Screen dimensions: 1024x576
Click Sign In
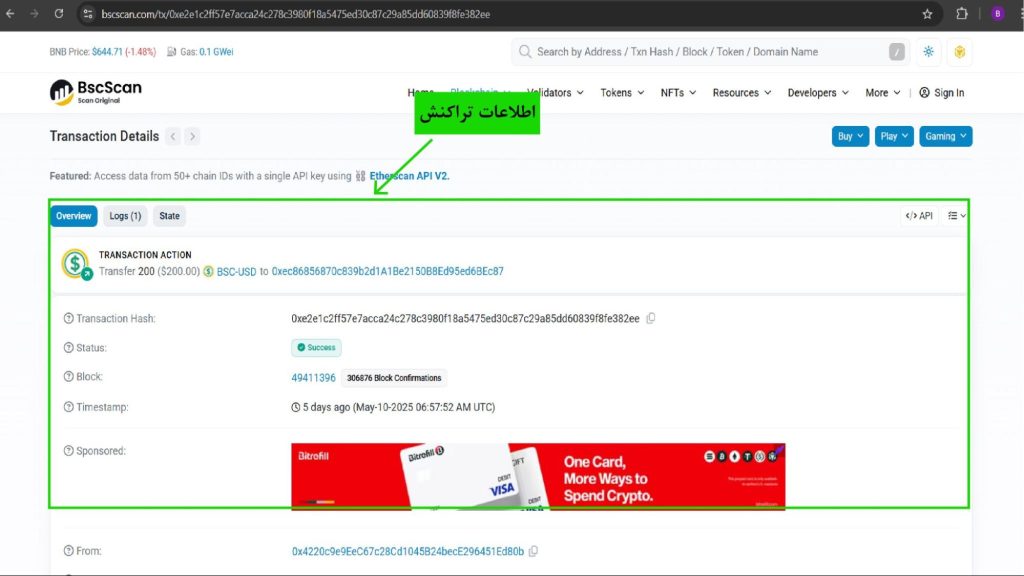coord(942,93)
